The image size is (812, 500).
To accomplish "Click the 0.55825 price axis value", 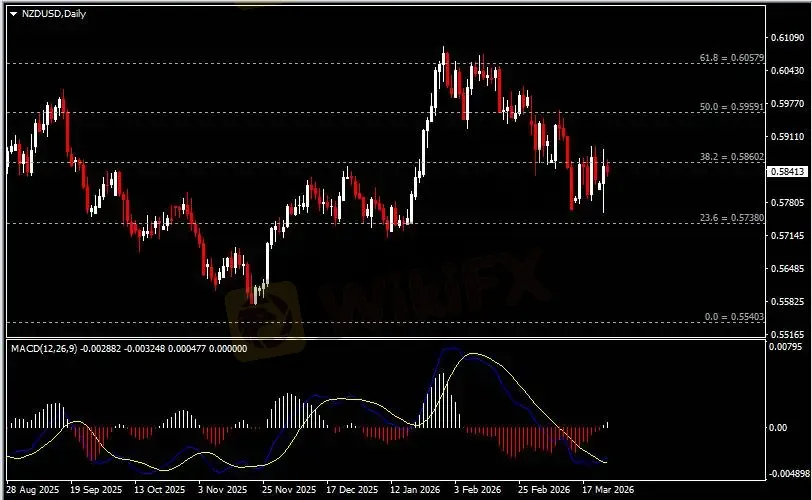I will (787, 301).
